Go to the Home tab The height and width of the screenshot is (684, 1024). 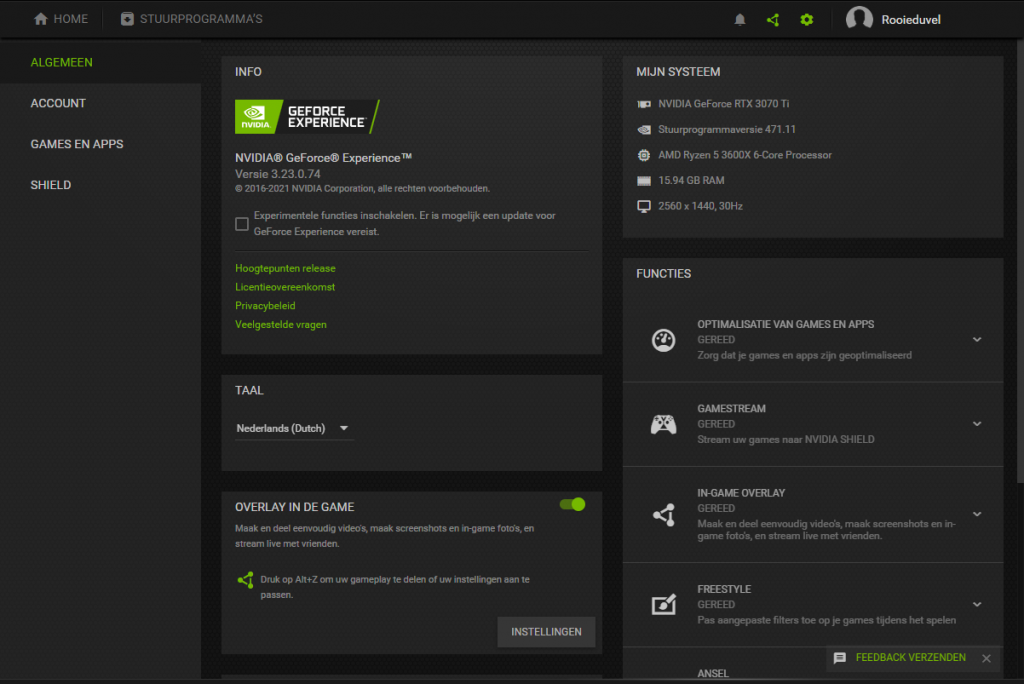[60, 19]
